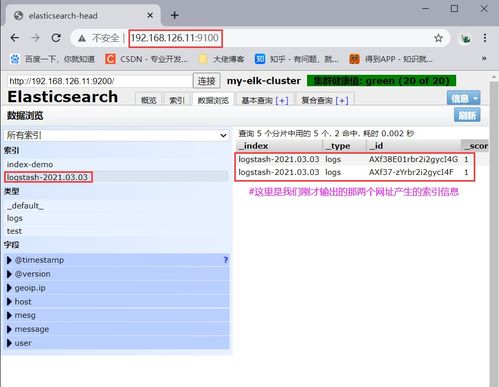This screenshot has height=387, width=499.
Task: Open Baidu bookmark icon
Action: pos(15,59)
